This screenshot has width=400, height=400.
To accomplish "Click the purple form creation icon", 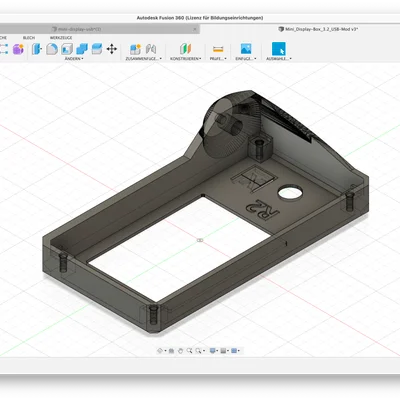I will (18, 49).
